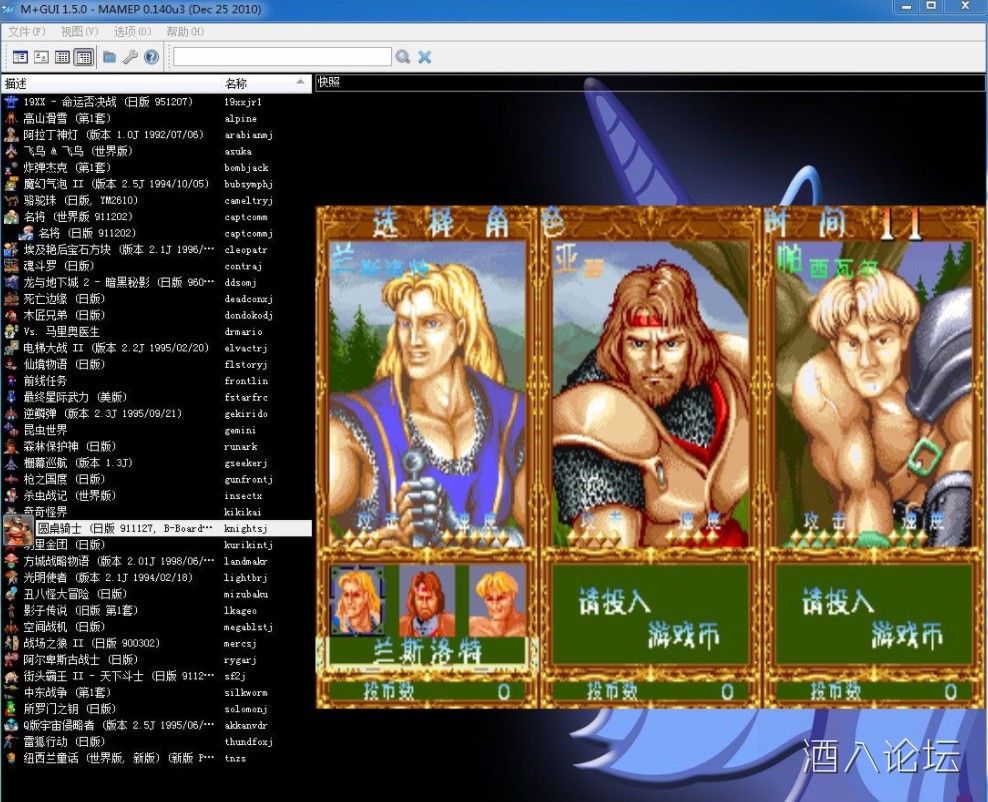Open the 文件(F) menu

pyautogui.click(x=27, y=32)
